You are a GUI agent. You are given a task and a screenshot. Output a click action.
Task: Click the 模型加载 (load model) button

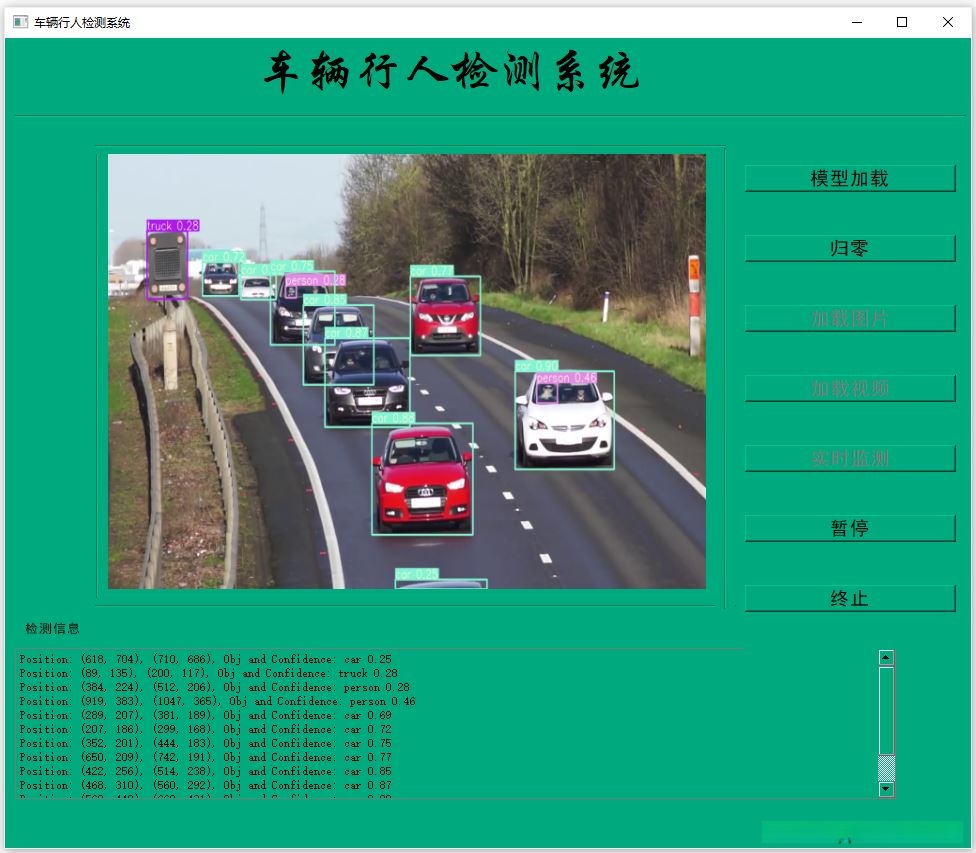point(849,178)
